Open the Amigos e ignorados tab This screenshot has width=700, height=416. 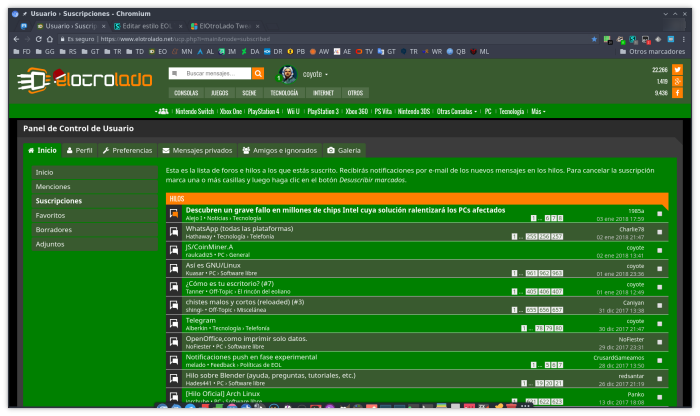[280, 150]
